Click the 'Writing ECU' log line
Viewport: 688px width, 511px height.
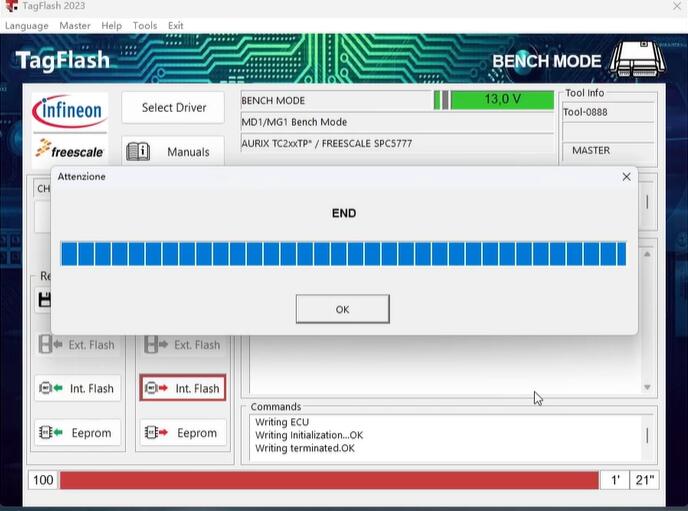pos(282,422)
